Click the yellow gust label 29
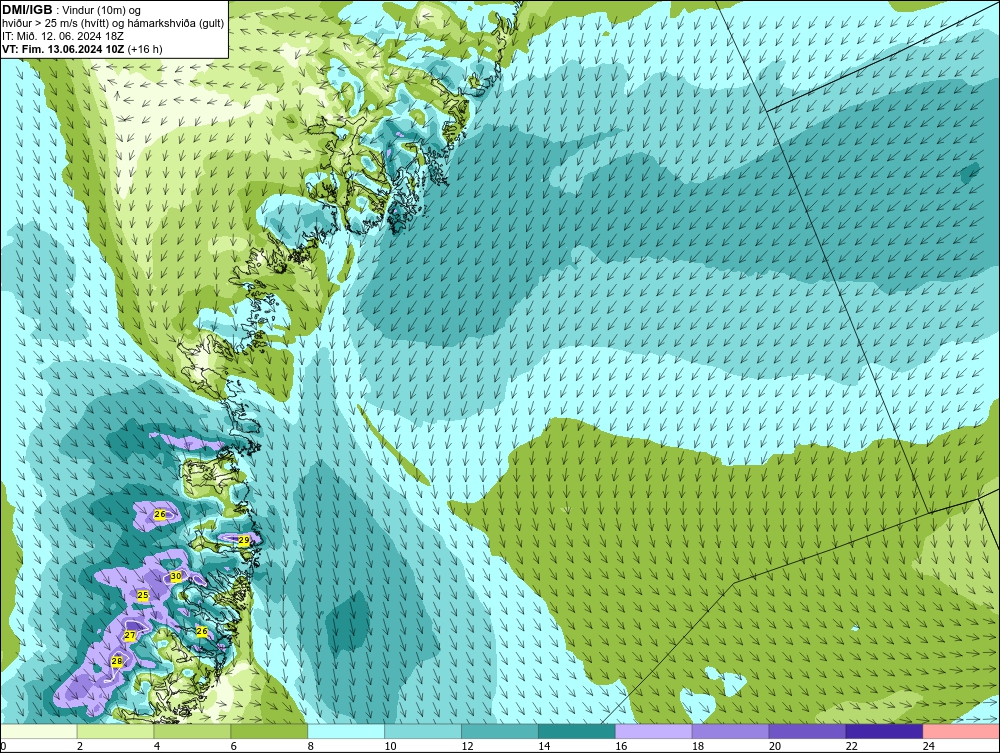This screenshot has width=1000, height=753. pos(244,540)
